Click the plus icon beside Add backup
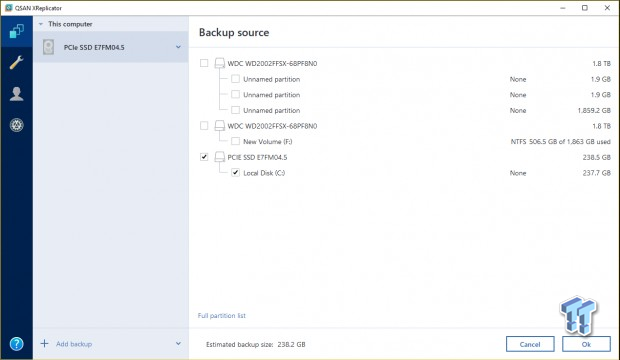 click(x=44, y=343)
